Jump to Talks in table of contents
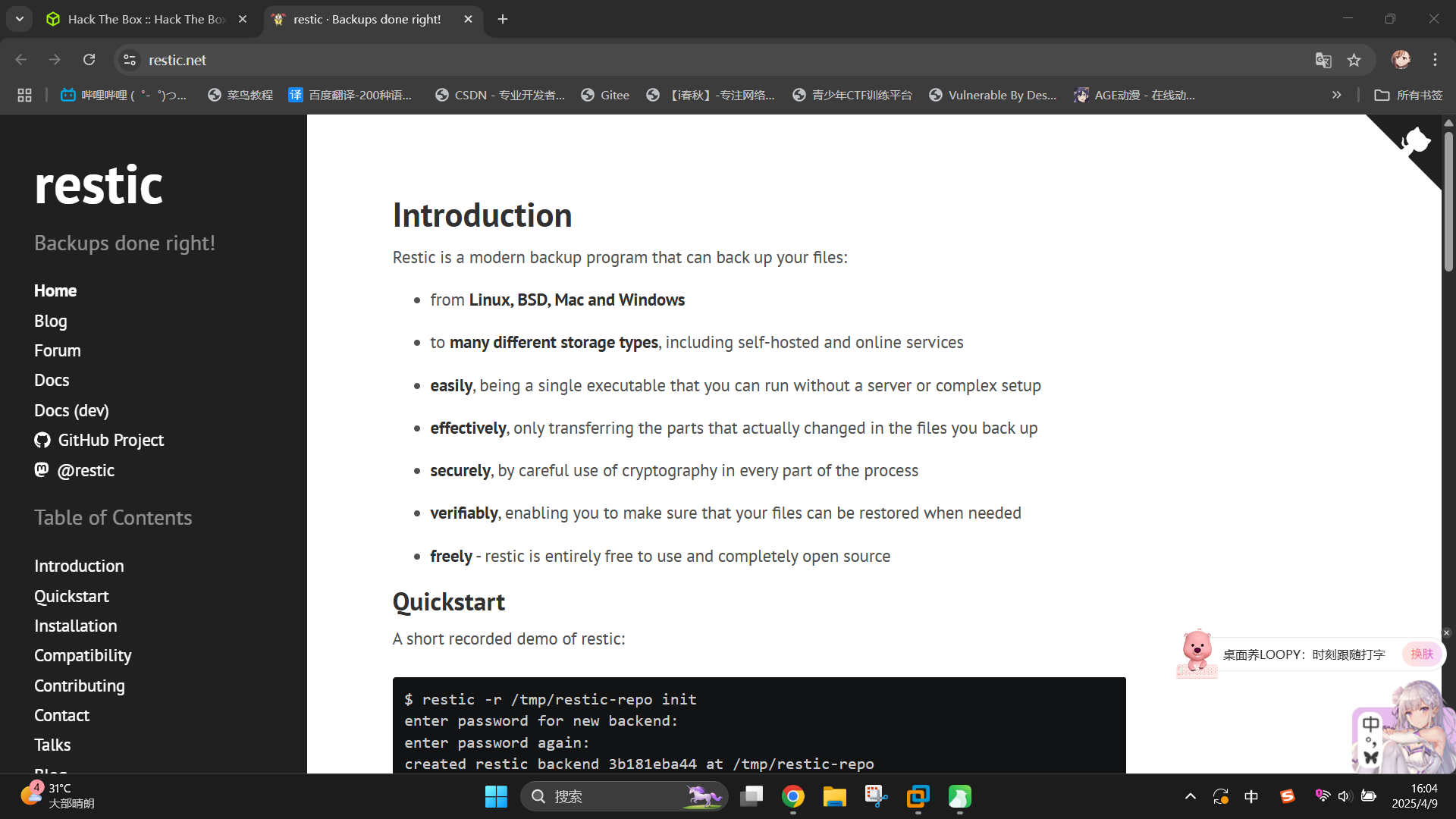 click(x=52, y=745)
